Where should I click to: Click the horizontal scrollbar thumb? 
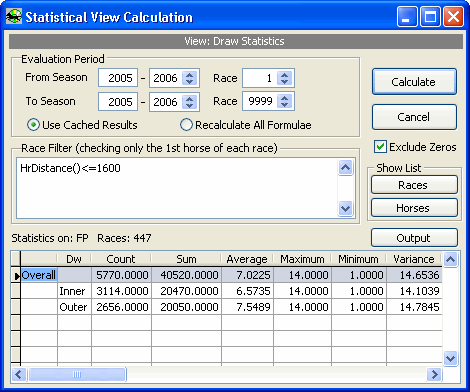pyautogui.click(x=77, y=374)
